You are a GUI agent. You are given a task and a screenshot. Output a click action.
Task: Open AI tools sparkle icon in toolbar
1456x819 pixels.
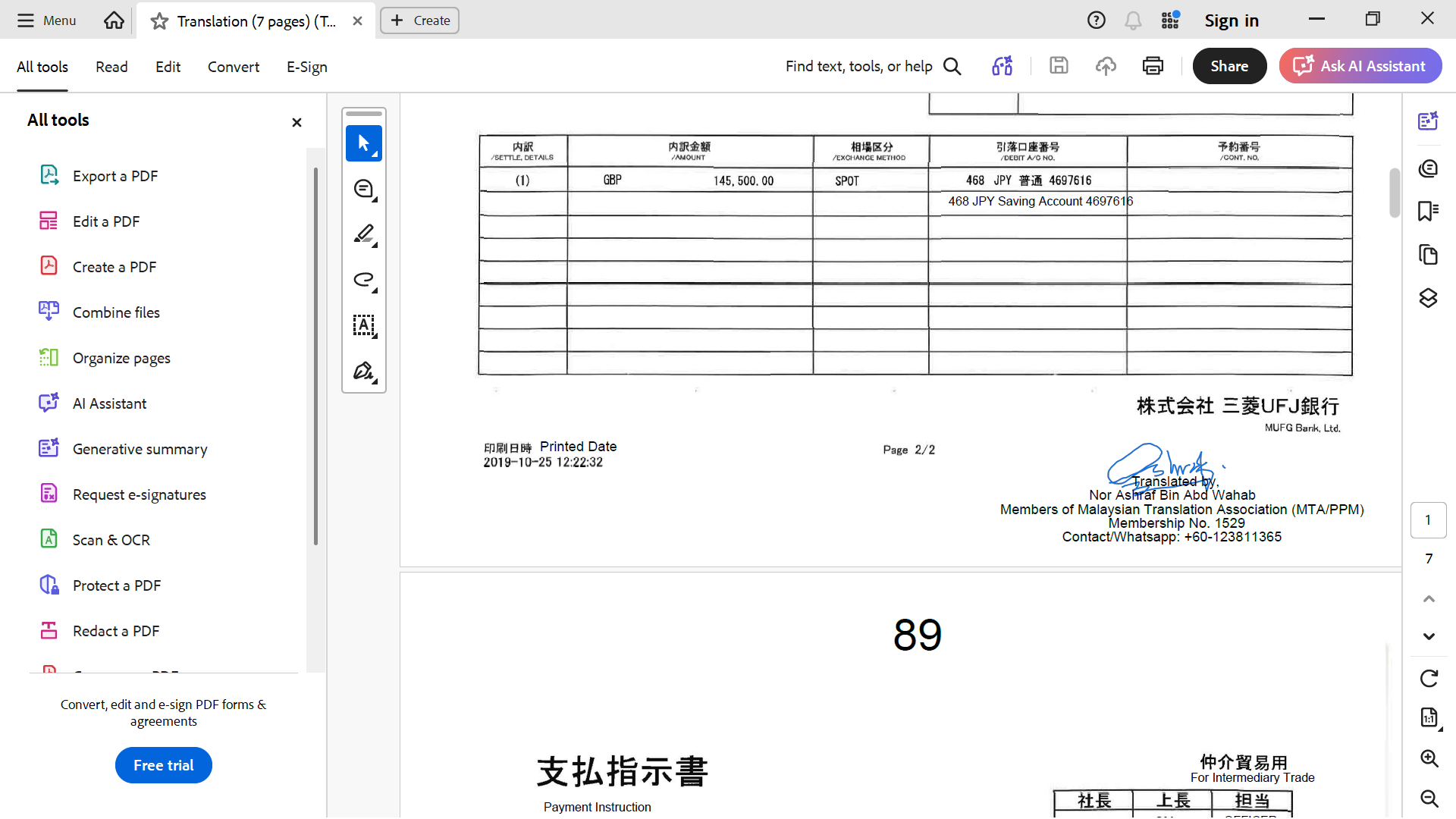[1003, 66]
